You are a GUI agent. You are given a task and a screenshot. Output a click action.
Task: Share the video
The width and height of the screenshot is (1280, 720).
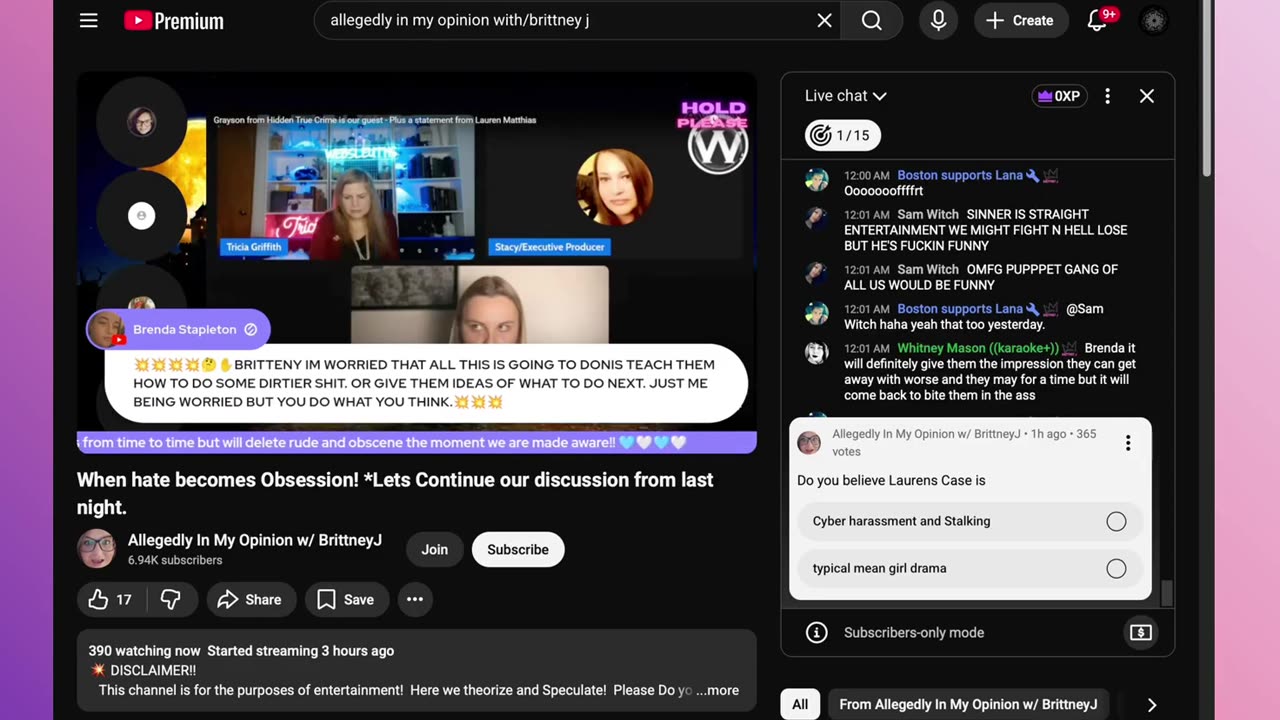click(251, 599)
